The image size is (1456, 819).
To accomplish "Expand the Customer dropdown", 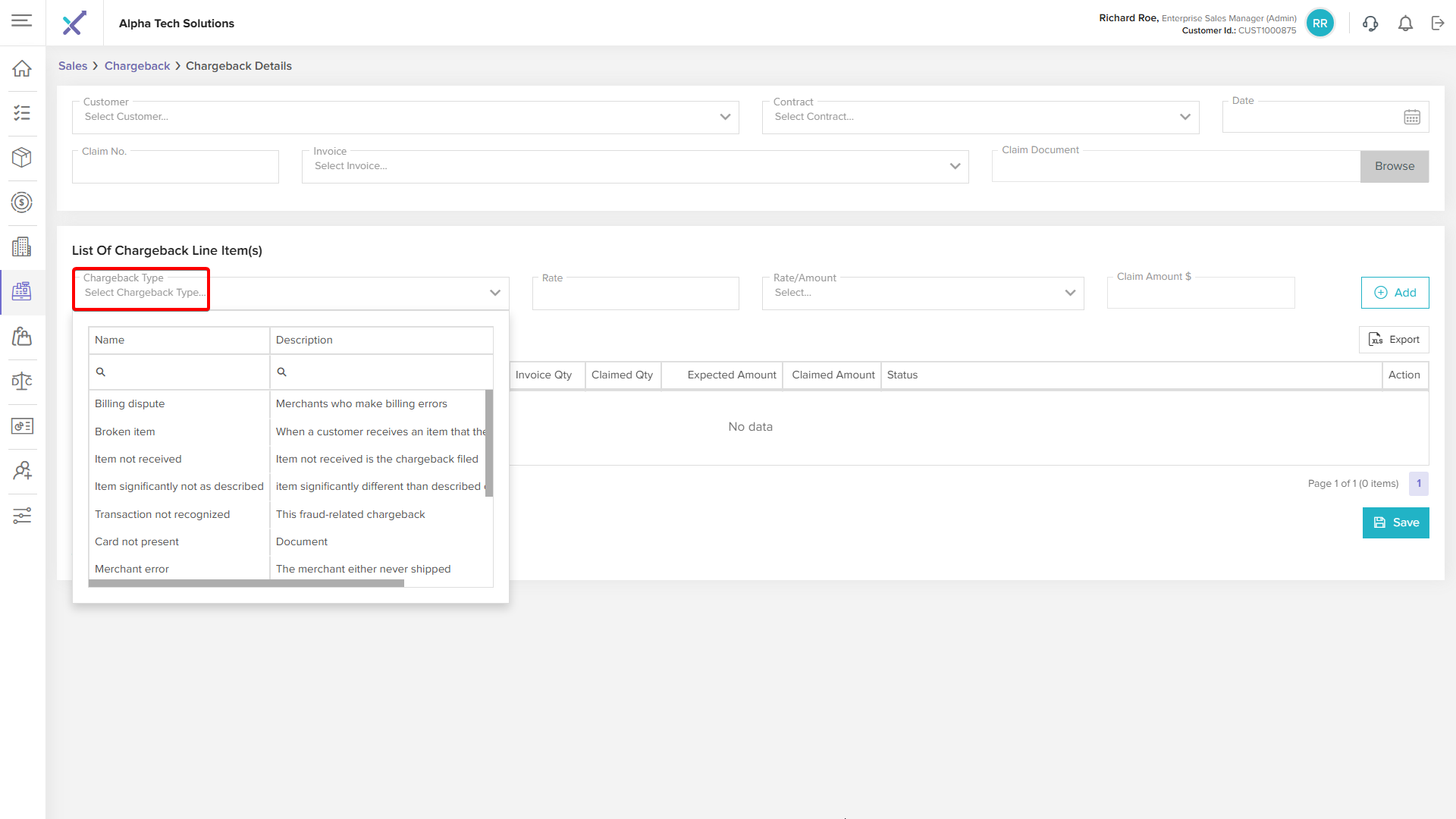I will [x=725, y=117].
